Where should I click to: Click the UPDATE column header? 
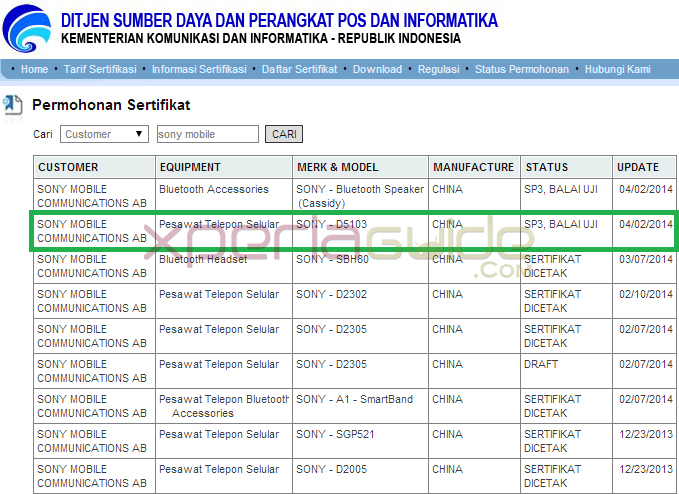coord(644,167)
